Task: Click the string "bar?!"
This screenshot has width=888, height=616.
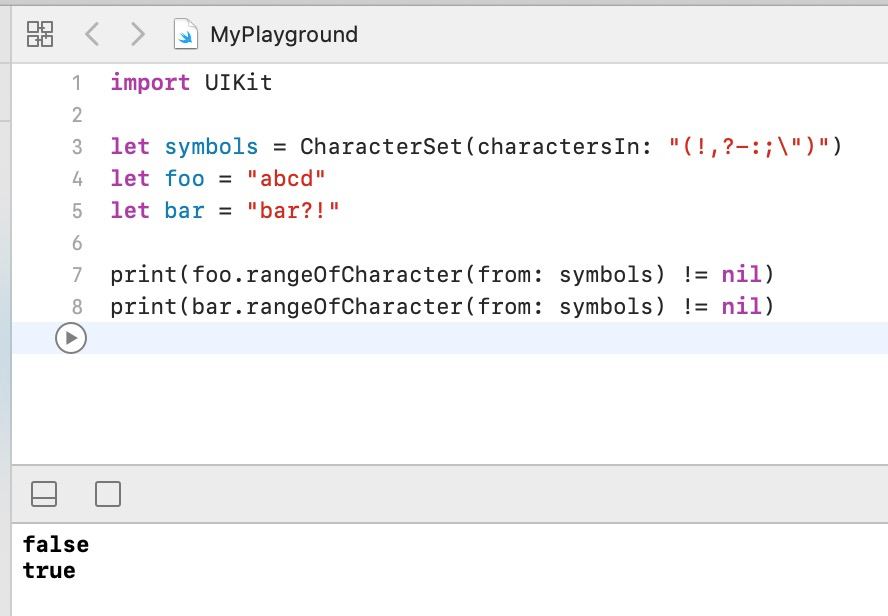Action: pos(293,211)
